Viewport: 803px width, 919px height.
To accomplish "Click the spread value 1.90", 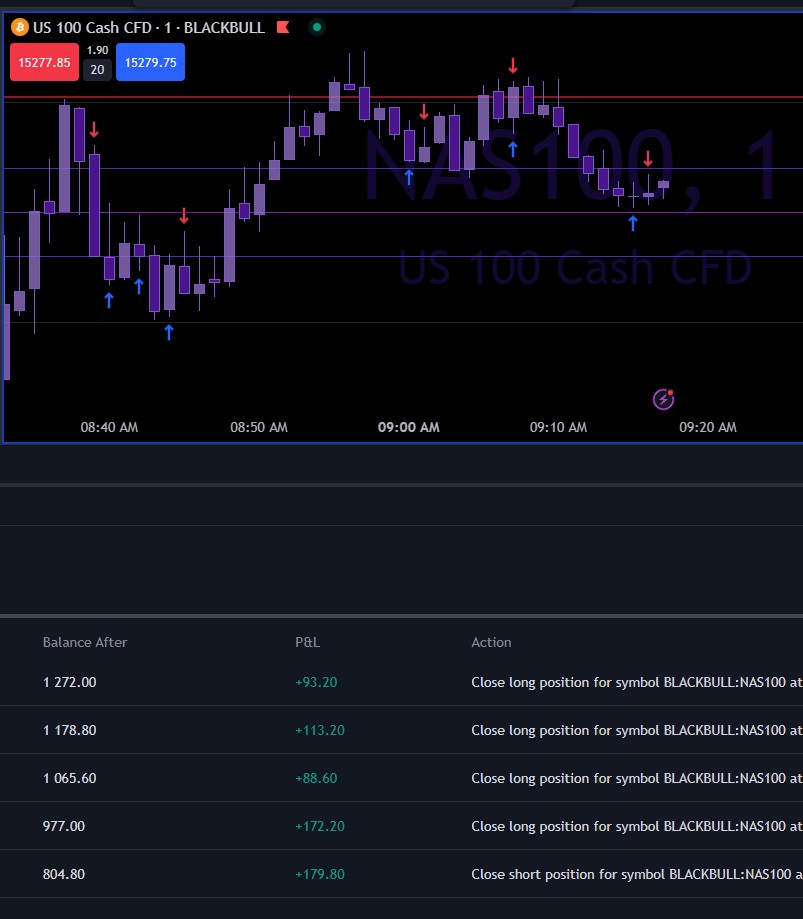I will 97,50.
